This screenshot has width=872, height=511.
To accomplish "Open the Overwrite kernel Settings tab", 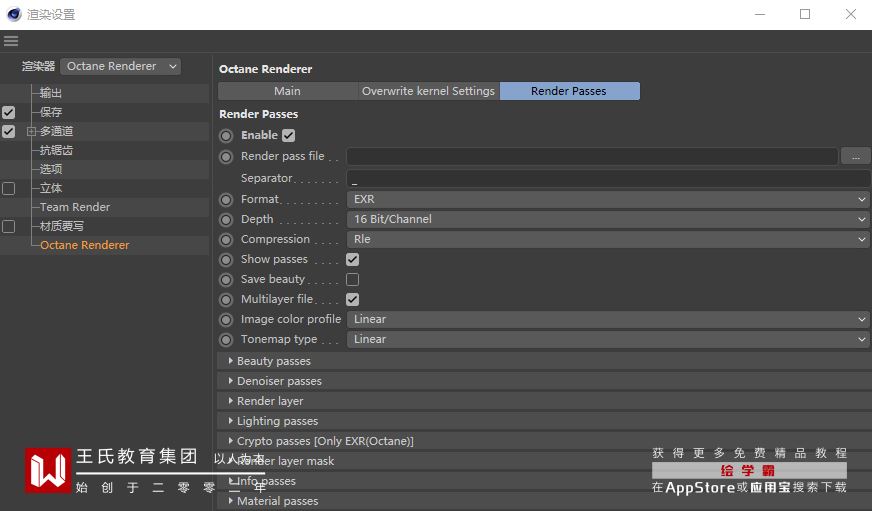I will (428, 91).
